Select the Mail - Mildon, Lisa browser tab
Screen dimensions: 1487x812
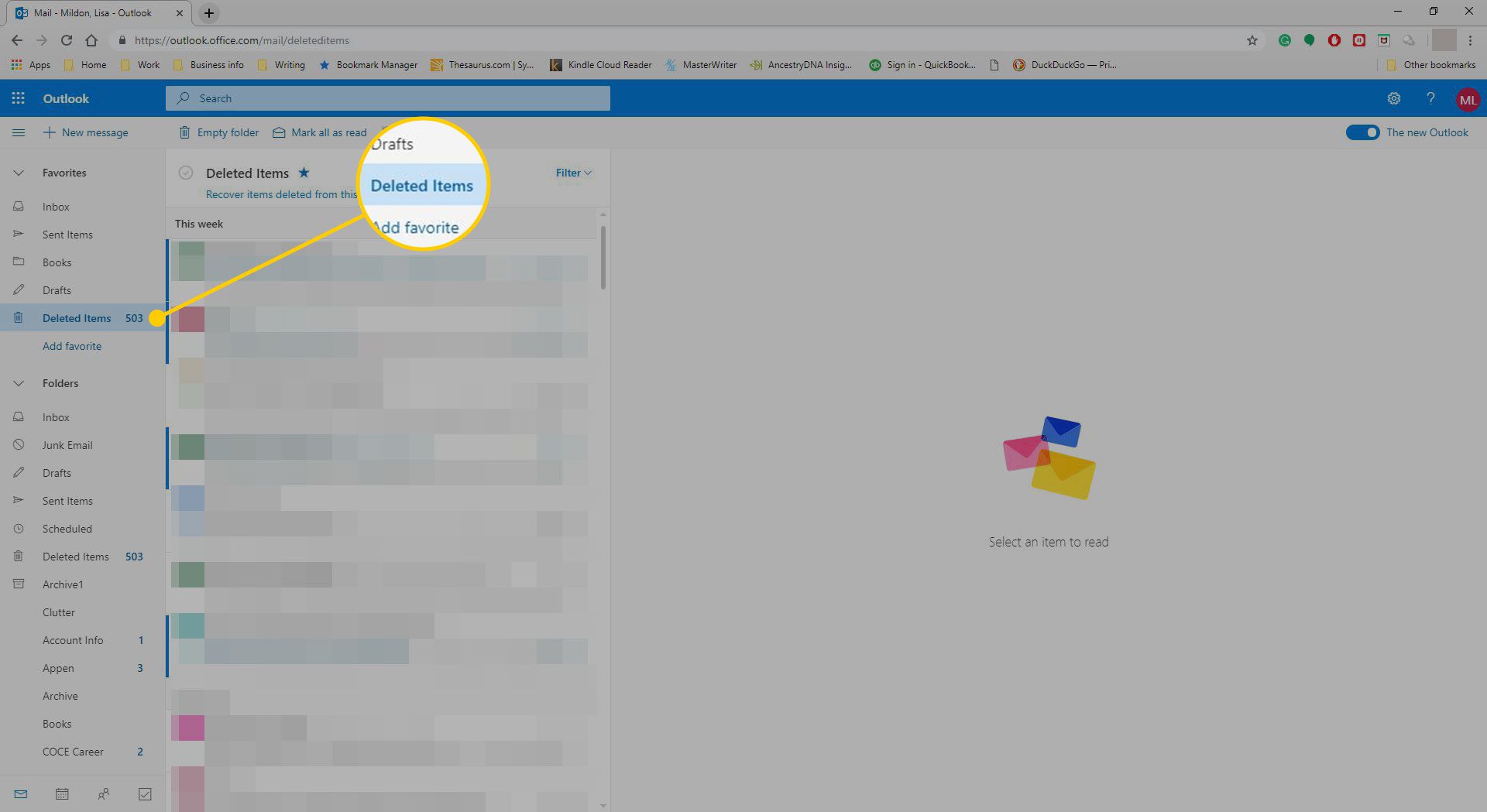coord(99,13)
